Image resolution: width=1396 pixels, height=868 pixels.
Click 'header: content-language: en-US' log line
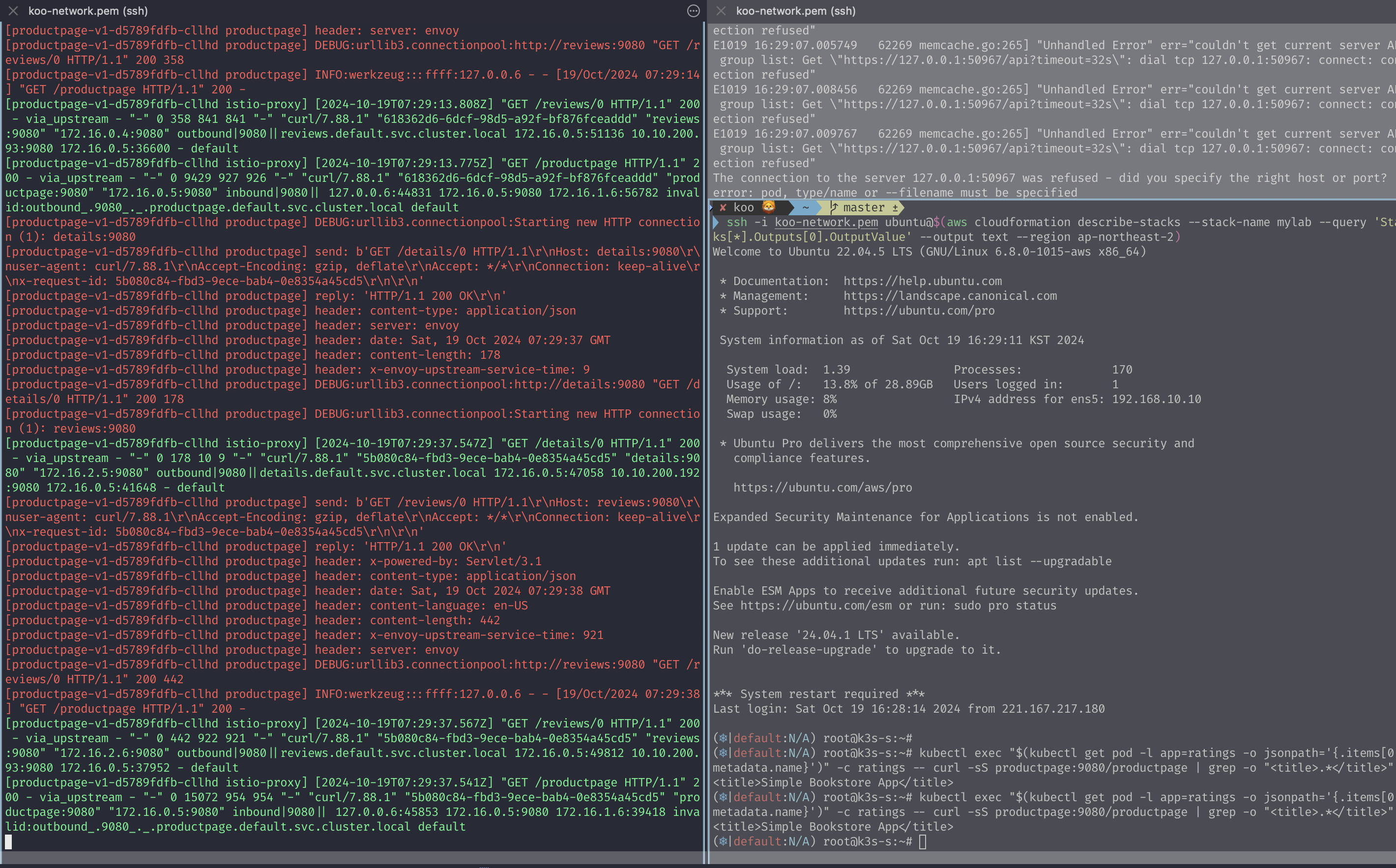click(x=266, y=606)
